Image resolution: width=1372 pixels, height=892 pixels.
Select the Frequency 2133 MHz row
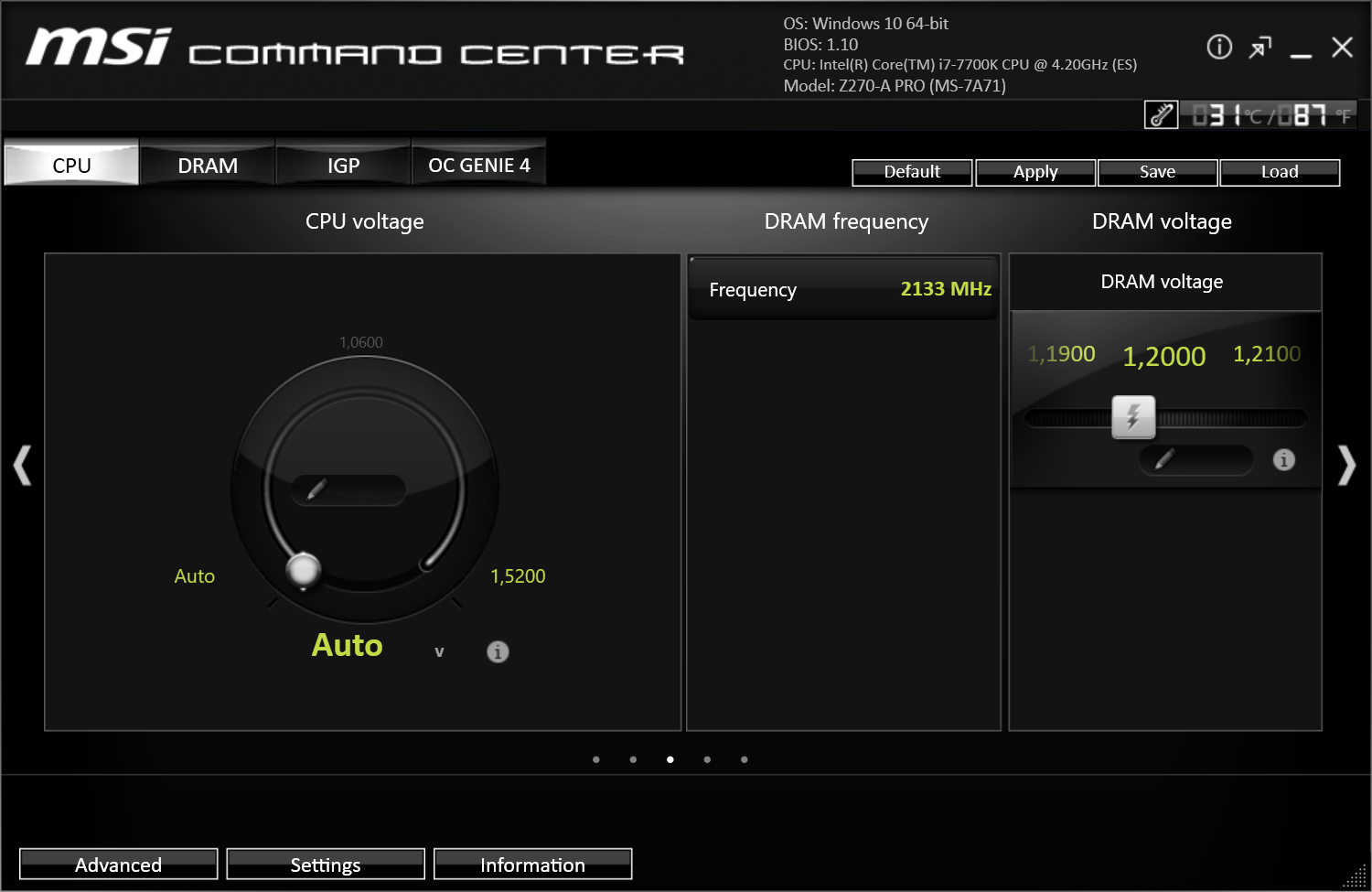[x=843, y=289]
